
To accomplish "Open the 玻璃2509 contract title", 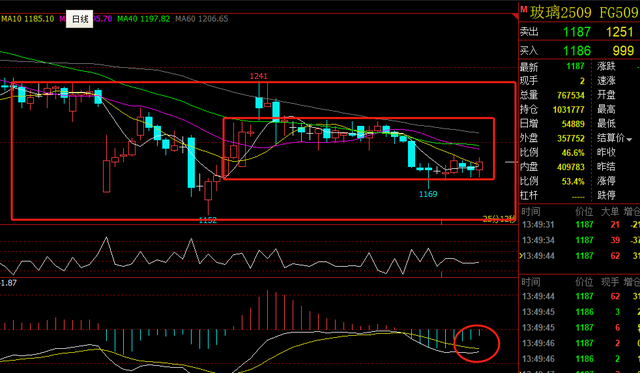I will point(560,13).
